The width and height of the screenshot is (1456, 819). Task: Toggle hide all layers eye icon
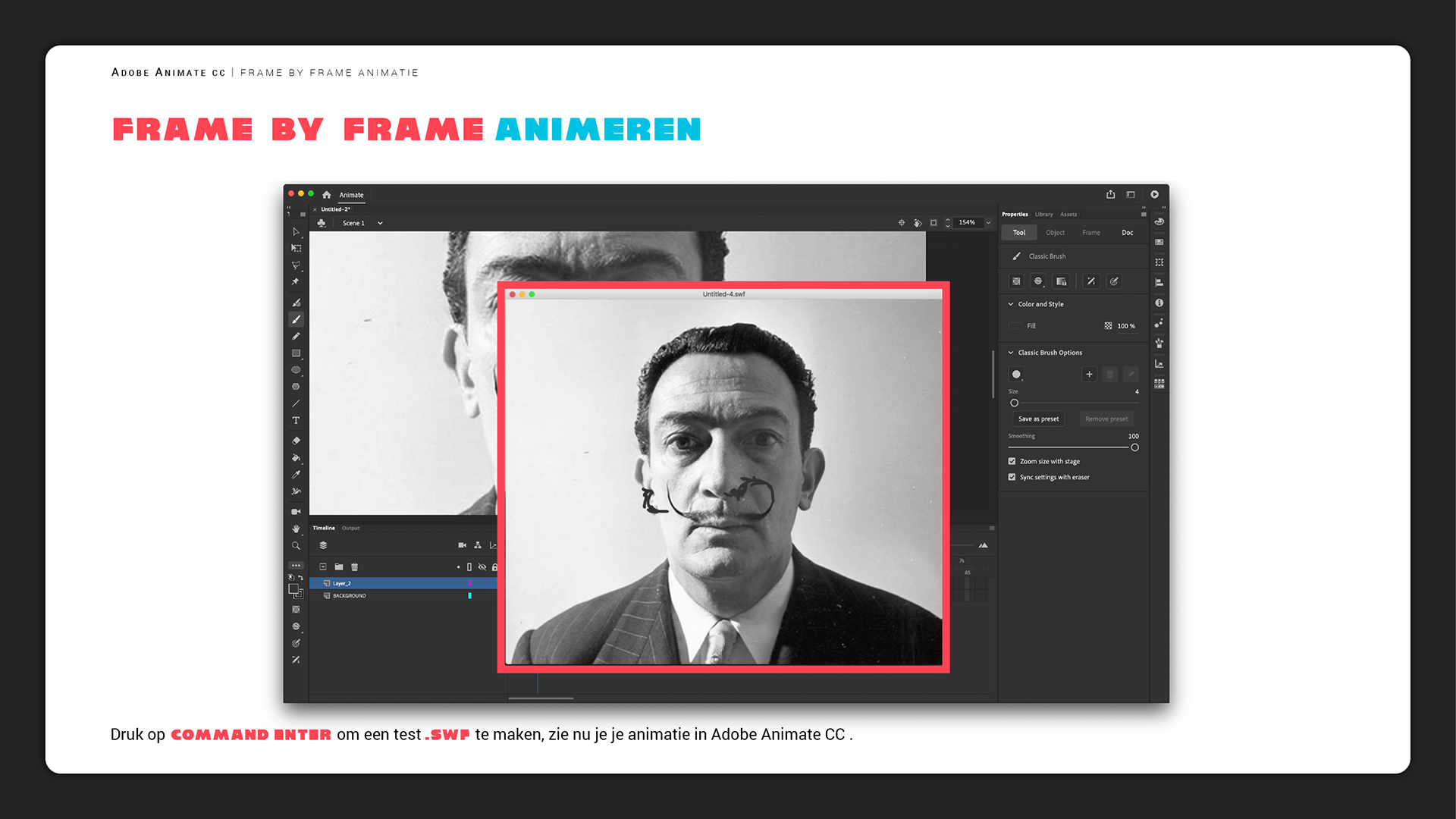(482, 567)
